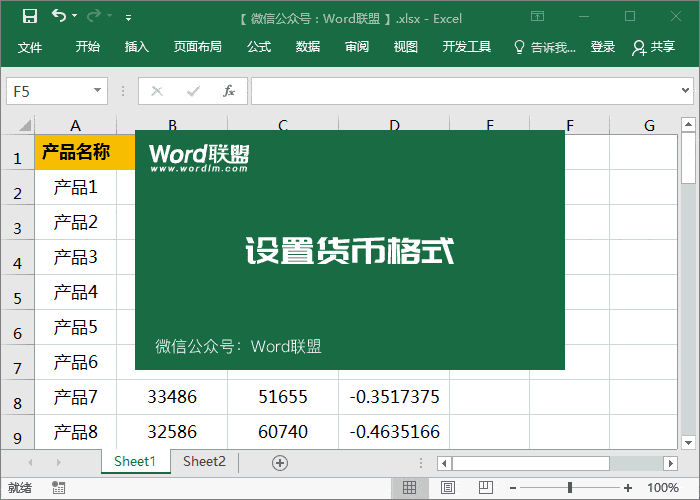Switch to the 公式 ribbon tab
This screenshot has width=700, height=500.
[x=259, y=46]
